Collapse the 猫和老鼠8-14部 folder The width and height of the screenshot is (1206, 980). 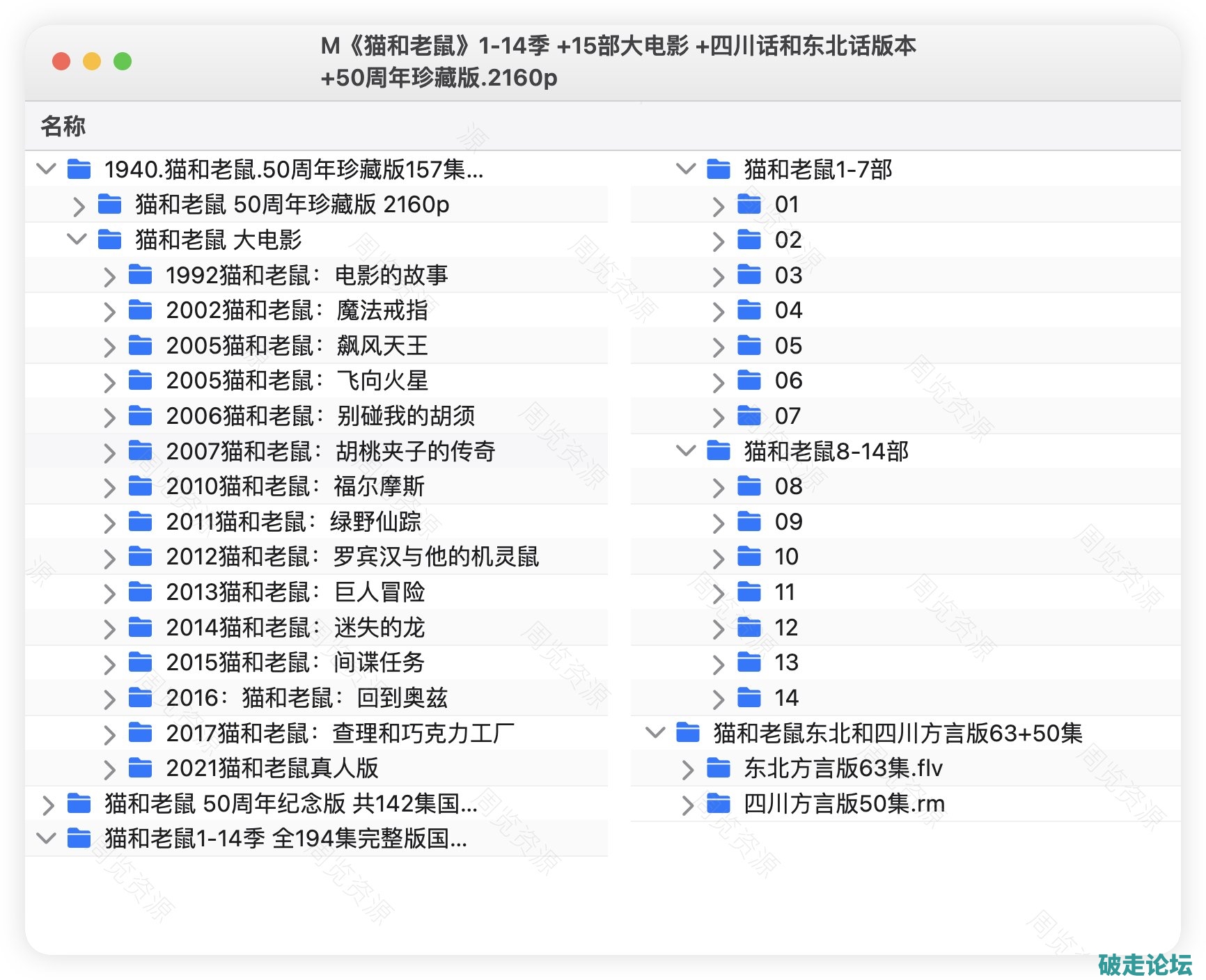(x=686, y=451)
